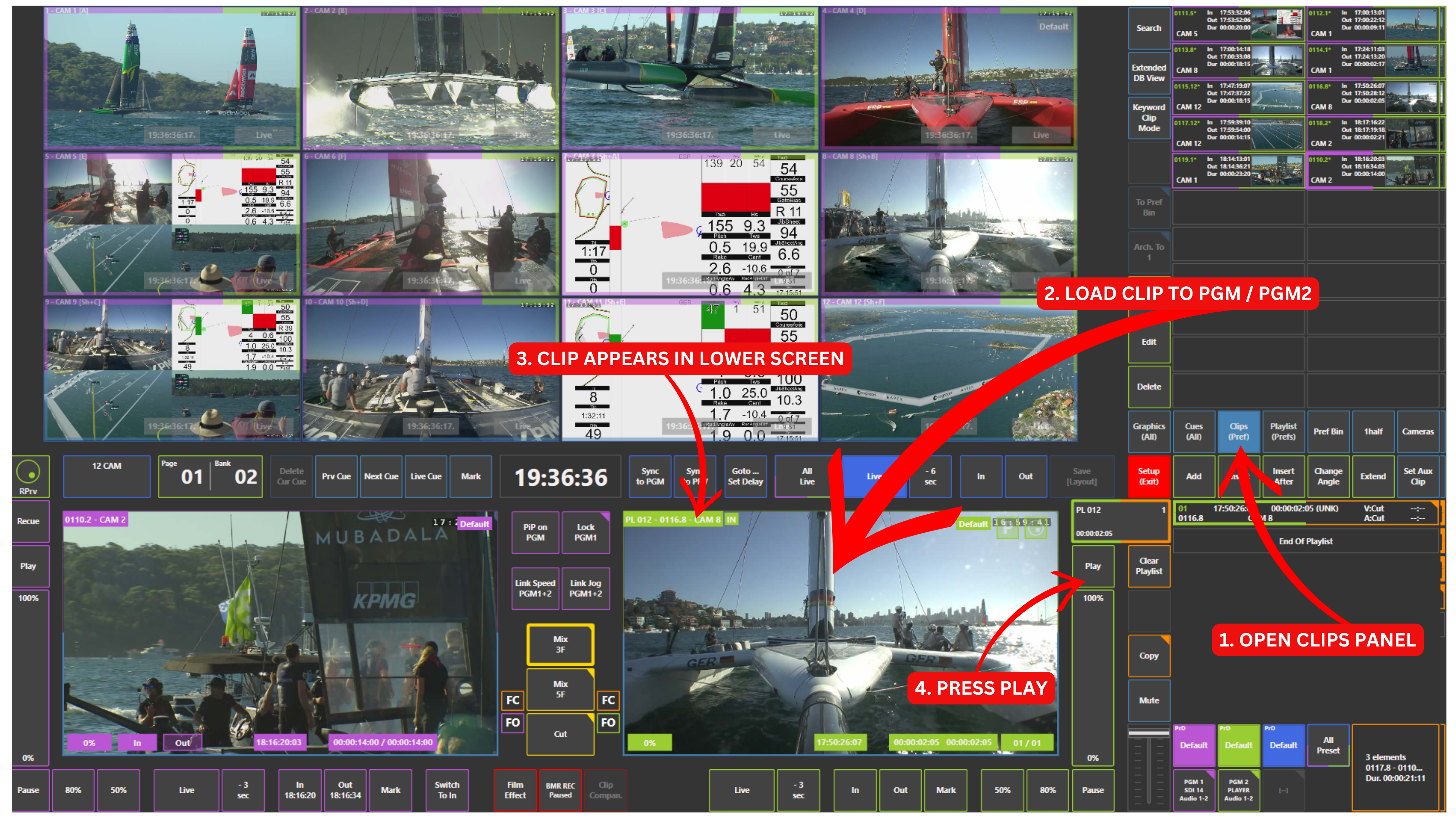Switch to the Cameras tab
This screenshot has height=819, width=1456.
1418,431
